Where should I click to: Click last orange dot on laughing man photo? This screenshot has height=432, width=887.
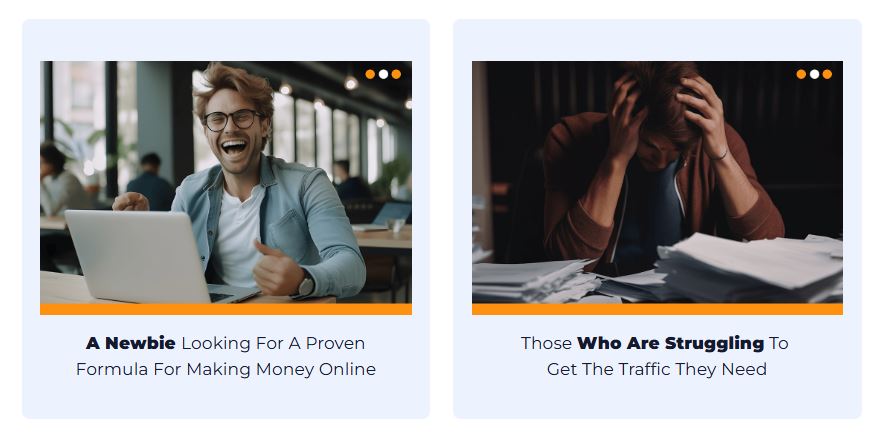[396, 74]
